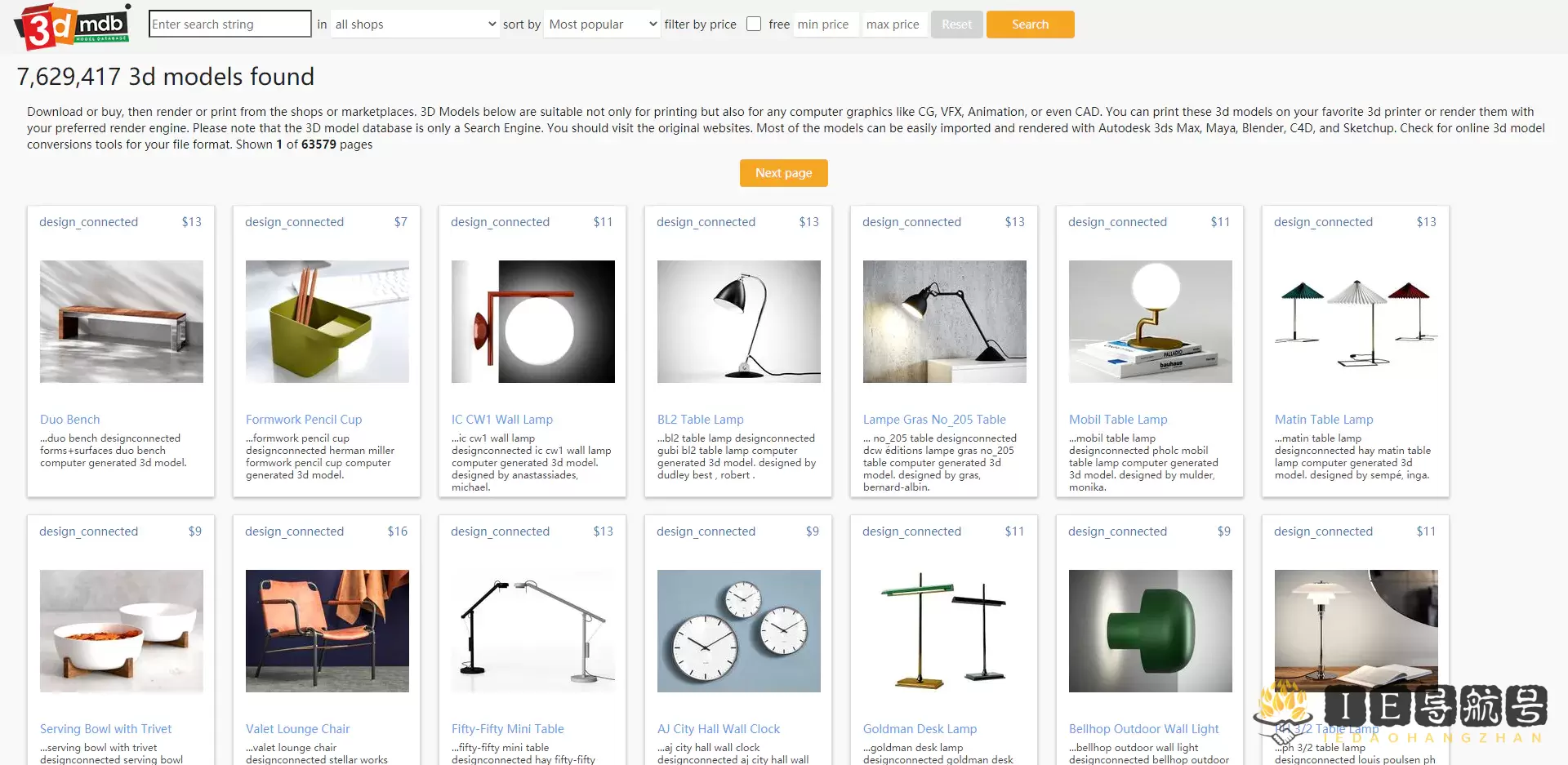Click design_connected shop on IC CW1 card
Screen dimensions: 1568x765
point(501,222)
